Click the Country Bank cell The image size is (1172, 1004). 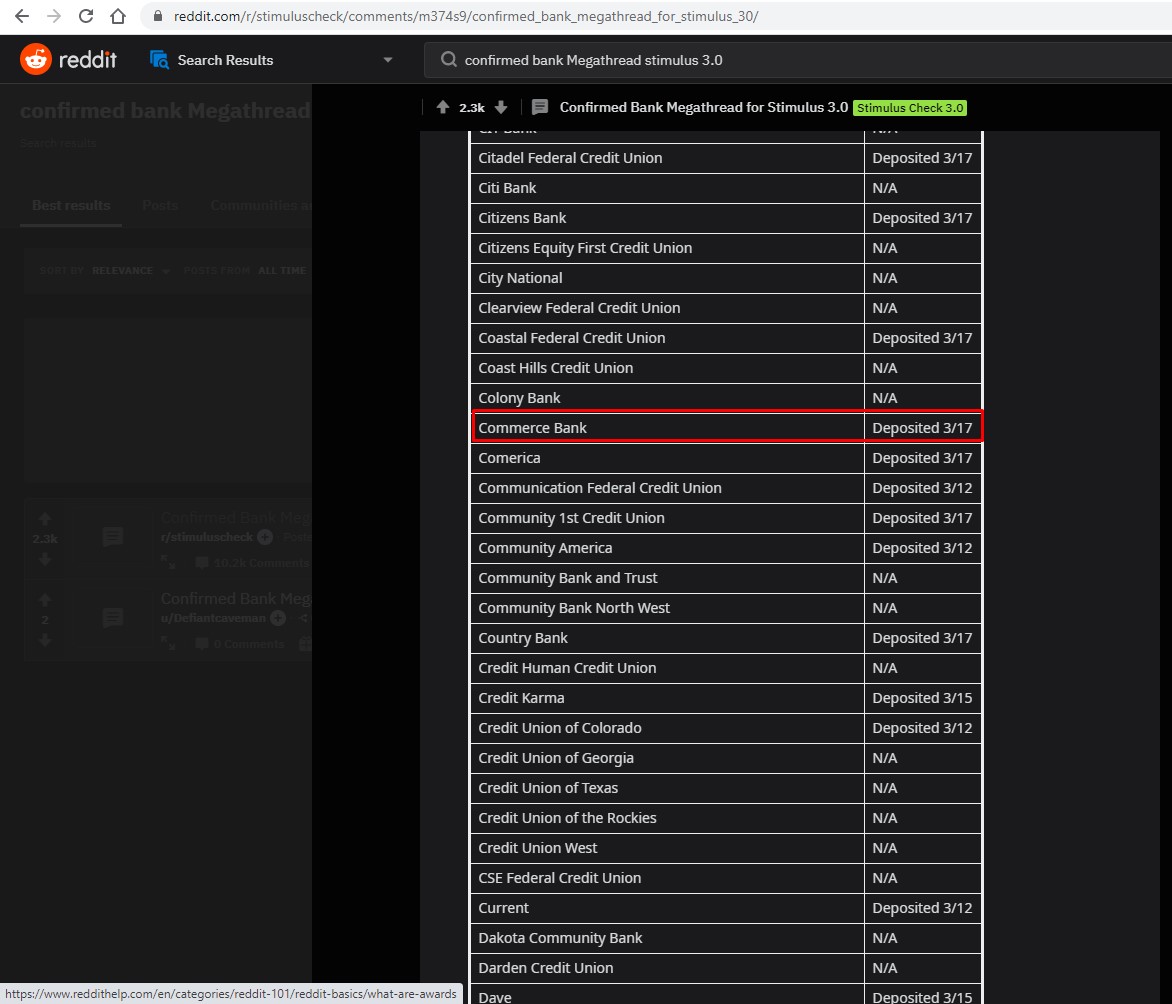click(667, 638)
